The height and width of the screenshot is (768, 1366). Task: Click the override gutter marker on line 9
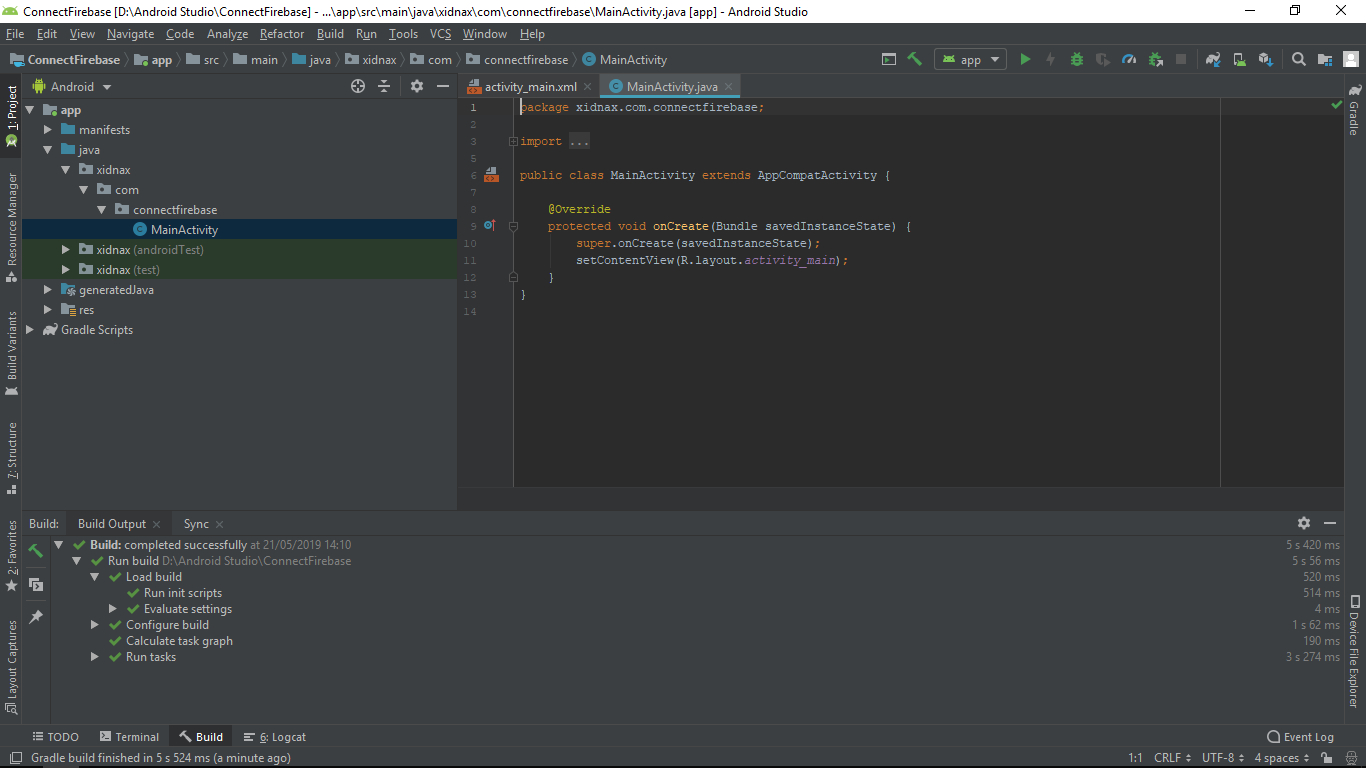tap(490, 225)
